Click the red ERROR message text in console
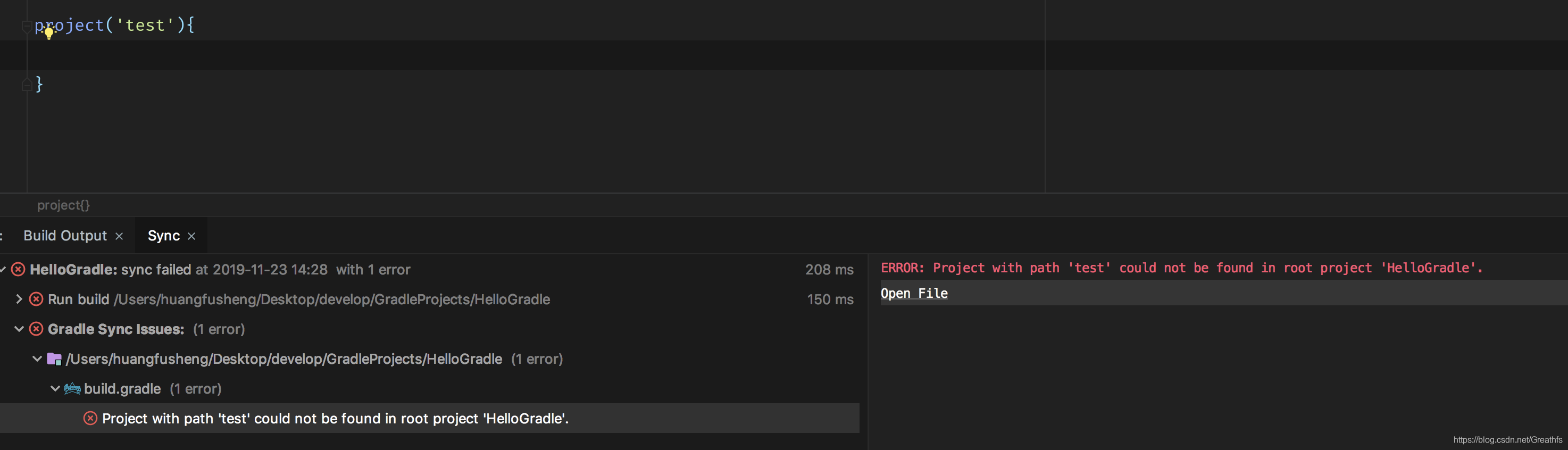 coord(1181,268)
